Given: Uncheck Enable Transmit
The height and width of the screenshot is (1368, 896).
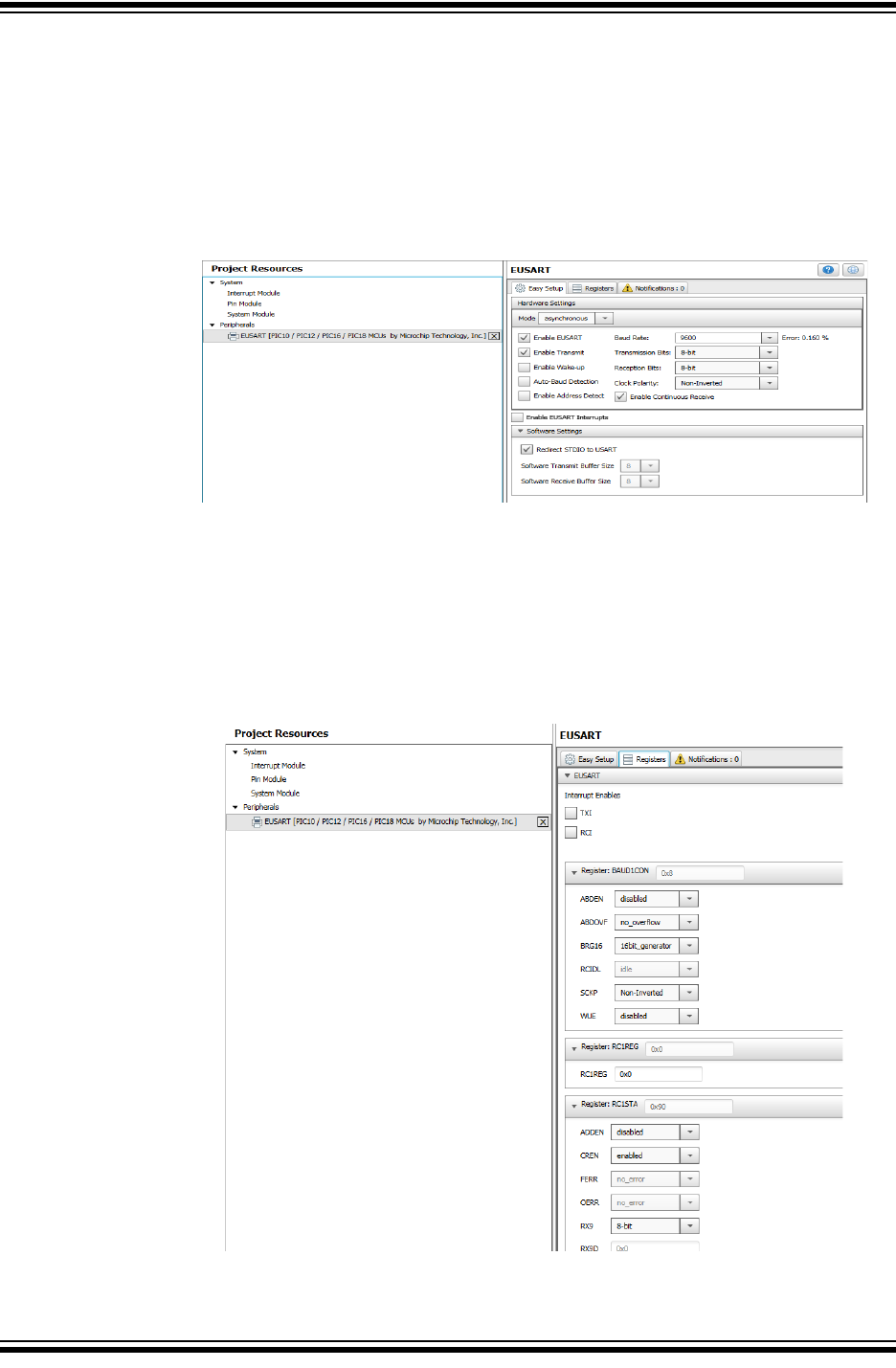Looking at the screenshot, I should 525,352.
